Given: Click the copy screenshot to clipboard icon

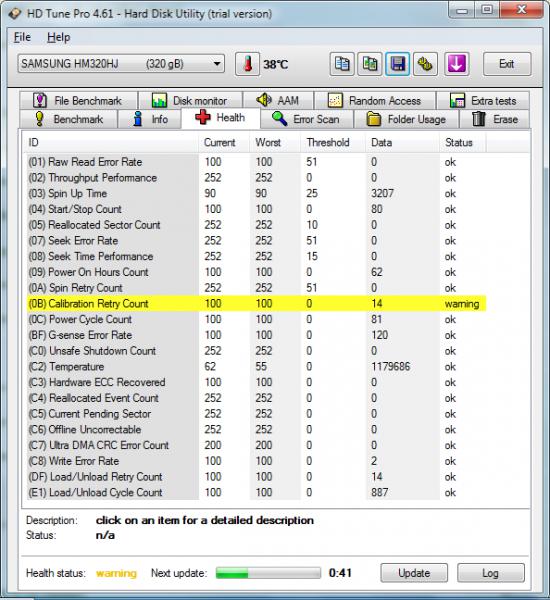Looking at the screenshot, I should point(370,64).
